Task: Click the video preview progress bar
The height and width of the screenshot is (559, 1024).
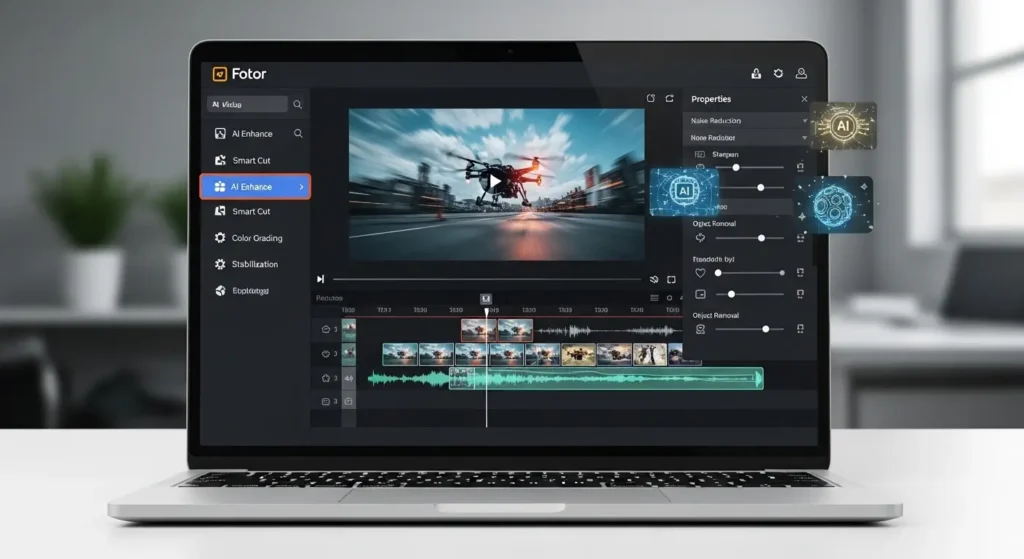Action: tap(487, 280)
